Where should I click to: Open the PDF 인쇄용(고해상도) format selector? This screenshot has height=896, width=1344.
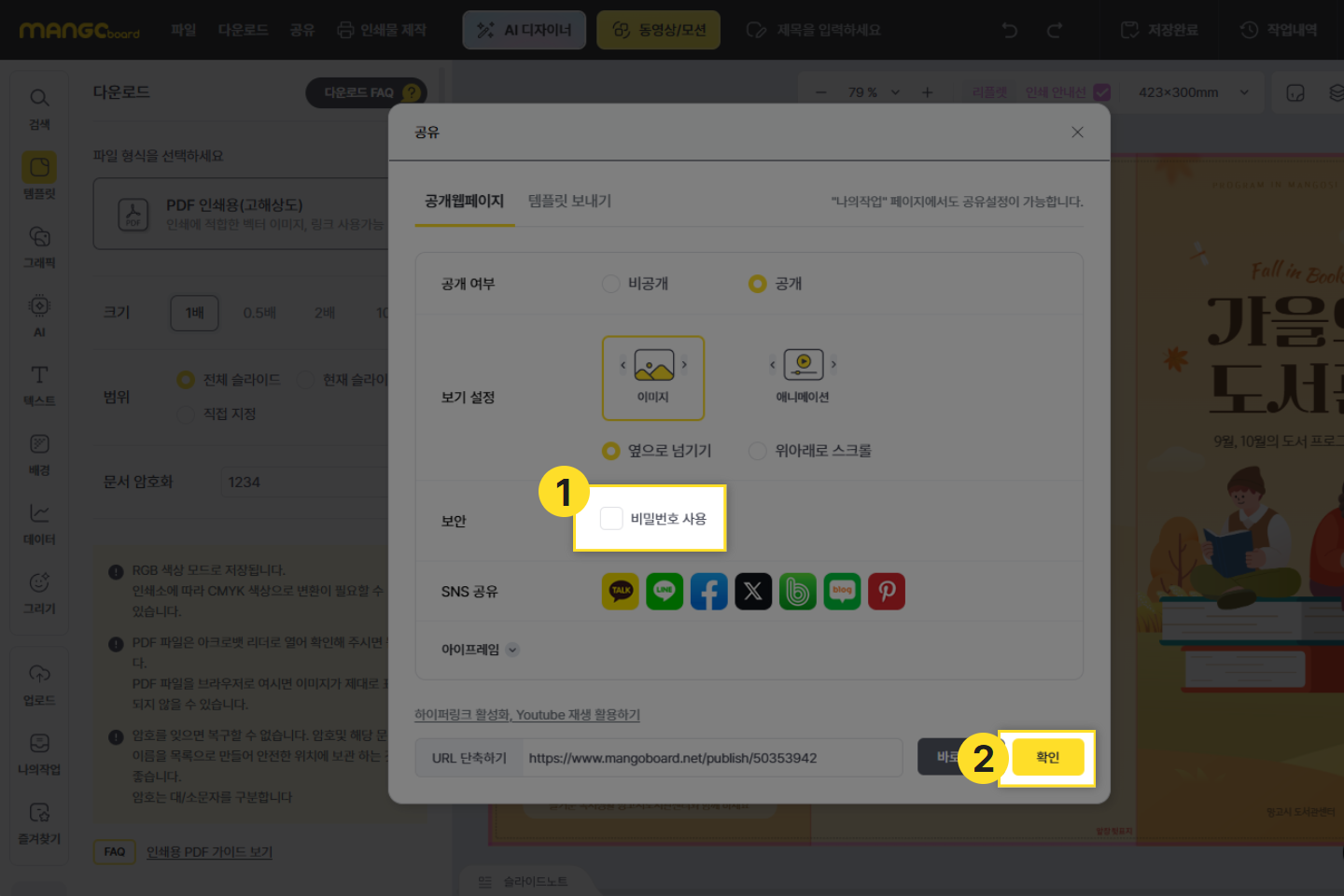pos(241,214)
